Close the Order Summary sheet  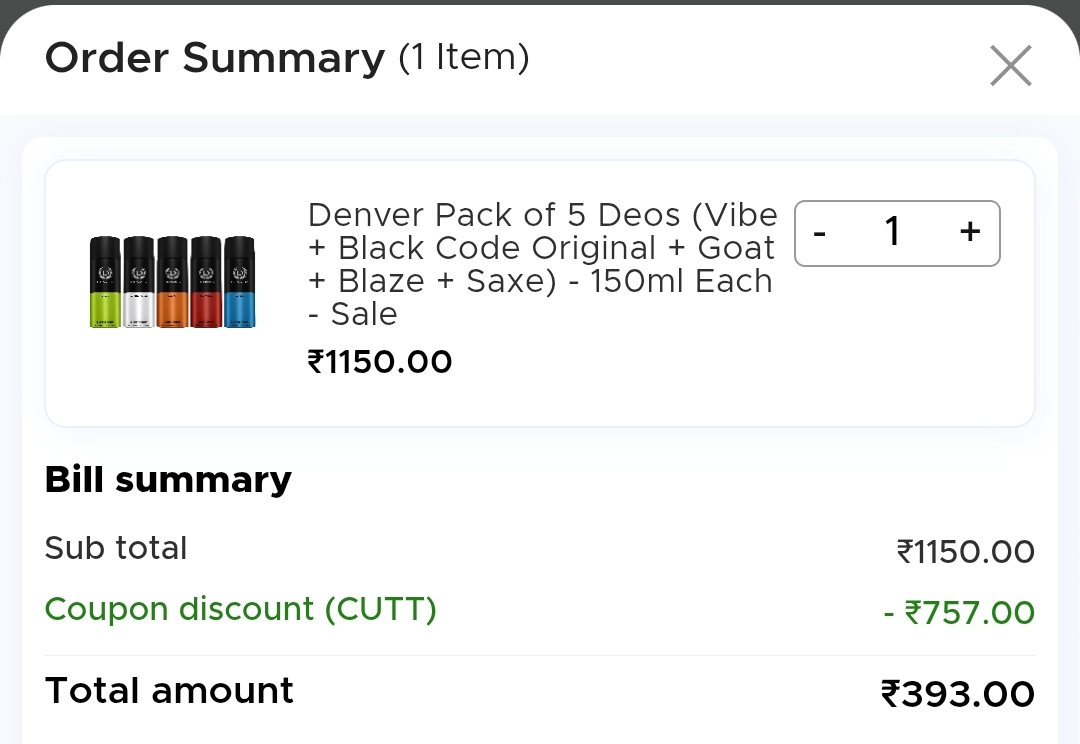point(1010,67)
